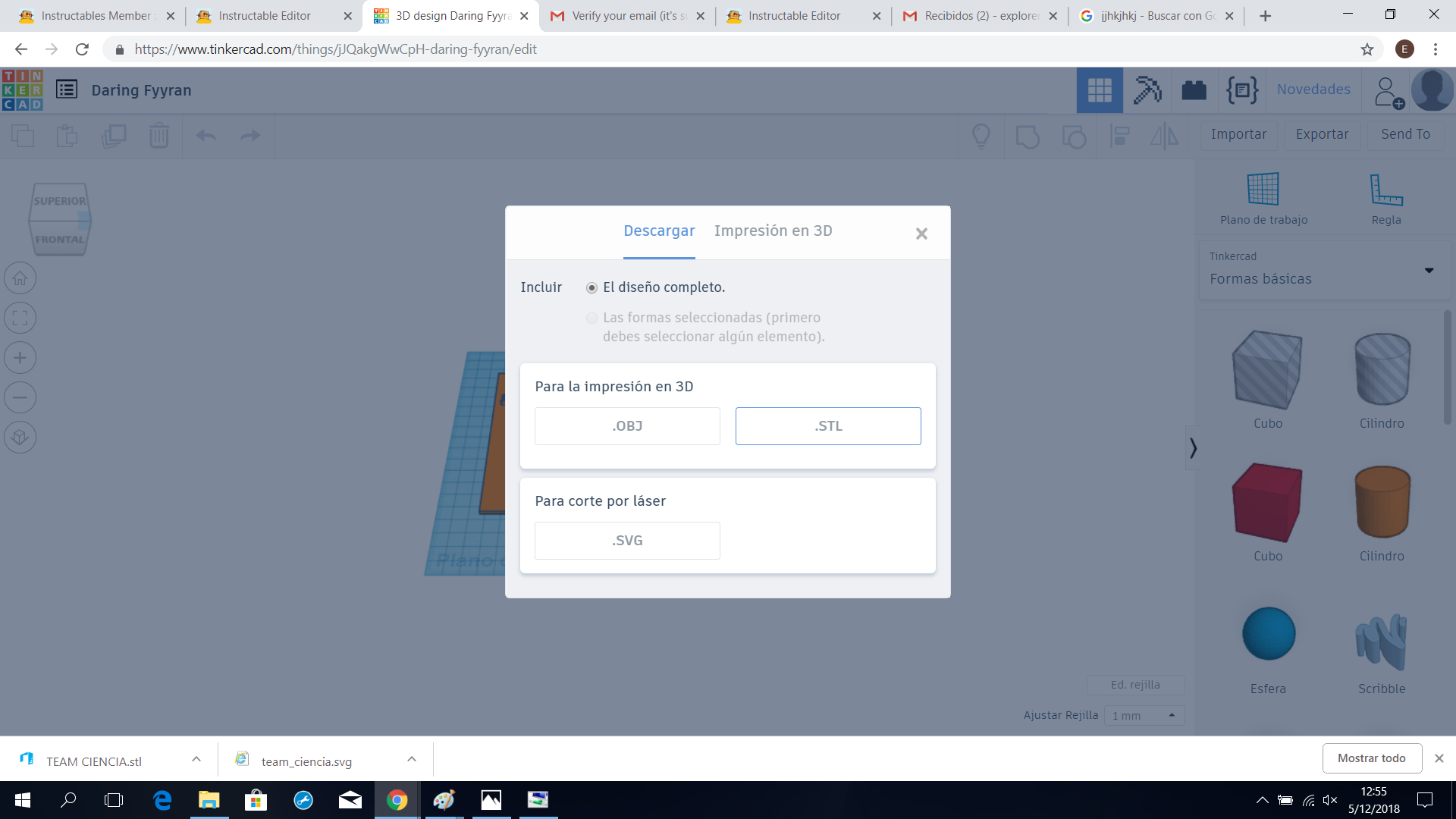Undo the last action arrow
Viewport: 1456px width, 819px height.
coord(206,136)
